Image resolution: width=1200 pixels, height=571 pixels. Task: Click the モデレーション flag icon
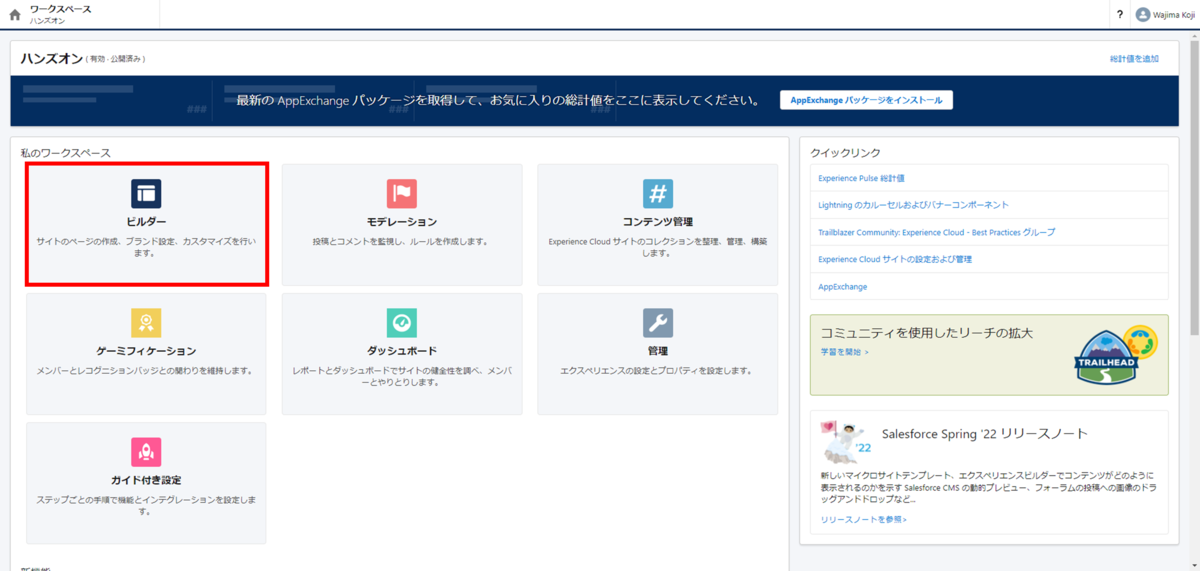(x=402, y=194)
